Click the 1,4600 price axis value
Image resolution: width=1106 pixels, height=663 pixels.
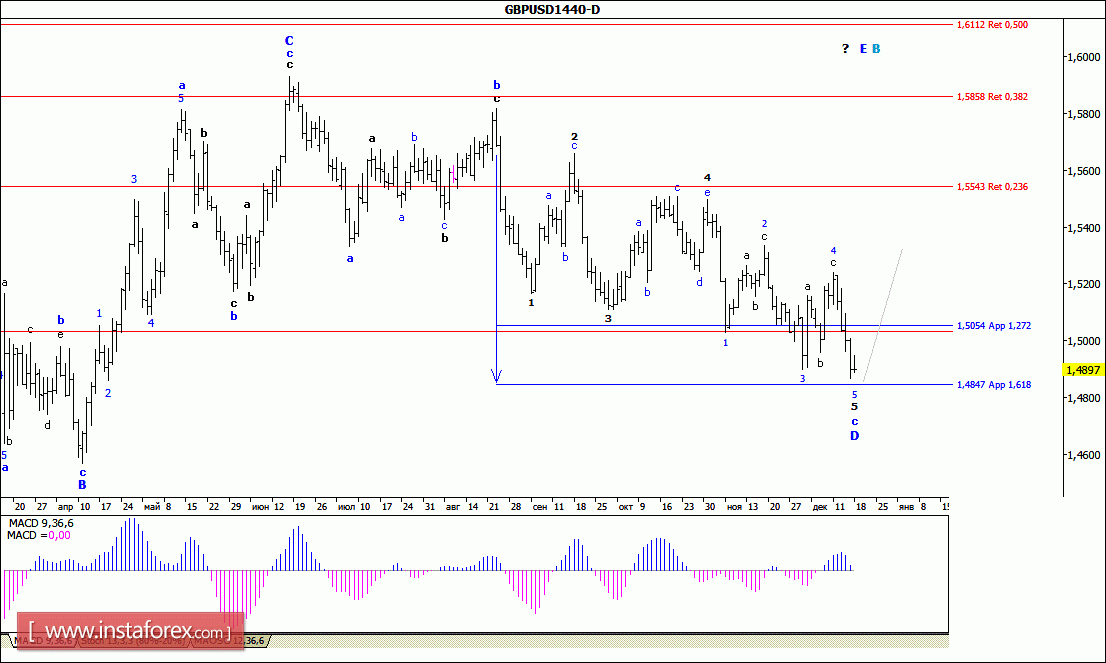(1084, 455)
